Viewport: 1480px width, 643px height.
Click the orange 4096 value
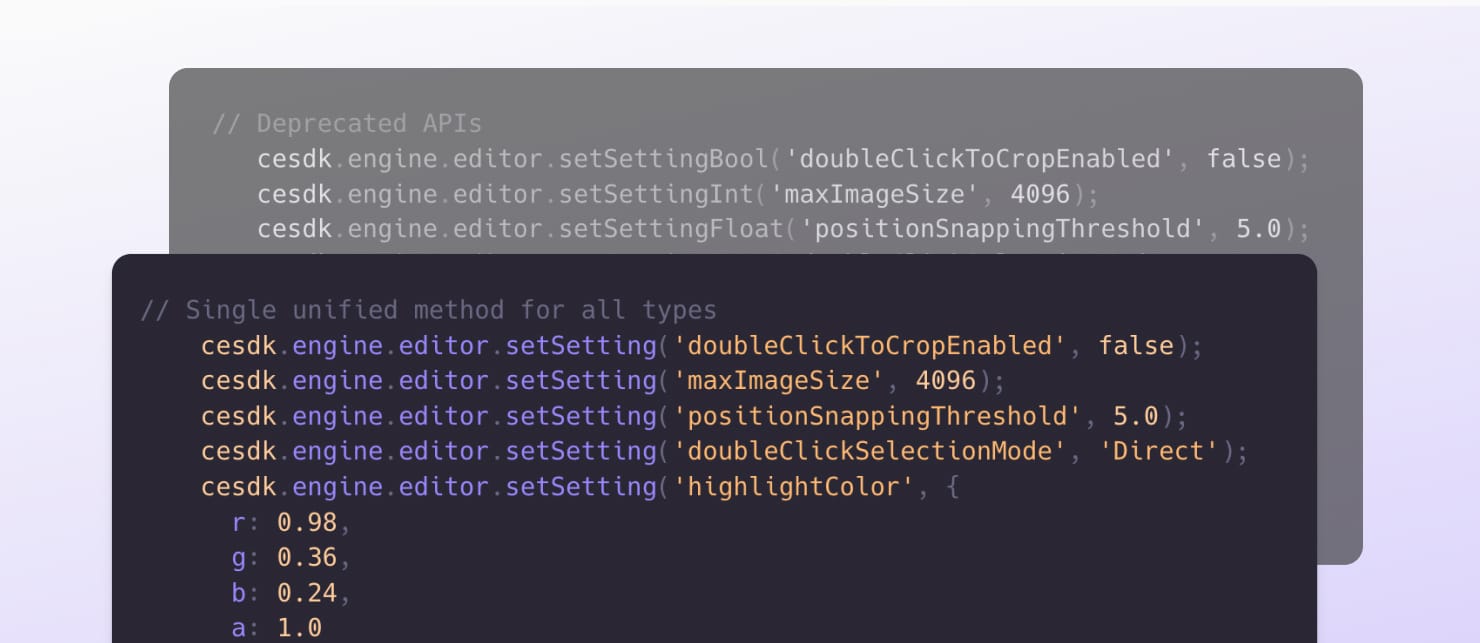(x=945, y=381)
